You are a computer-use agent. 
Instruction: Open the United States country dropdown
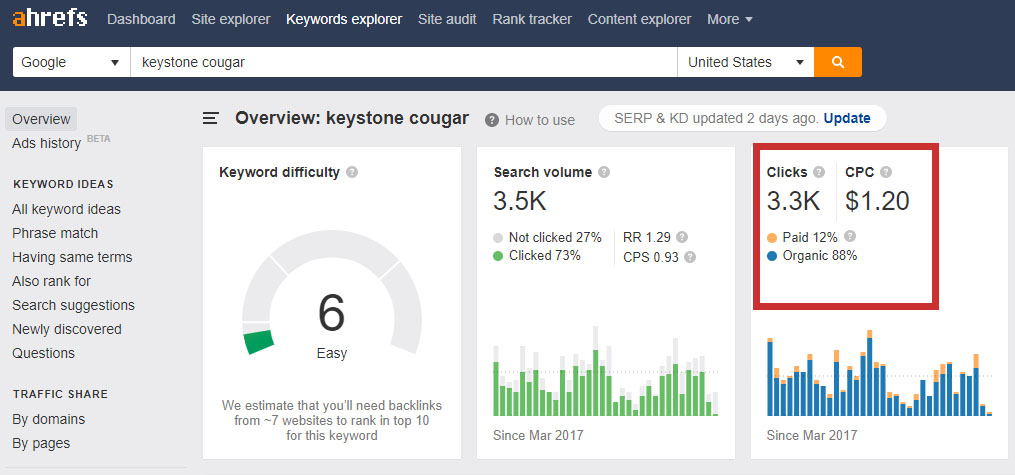[x=746, y=62]
